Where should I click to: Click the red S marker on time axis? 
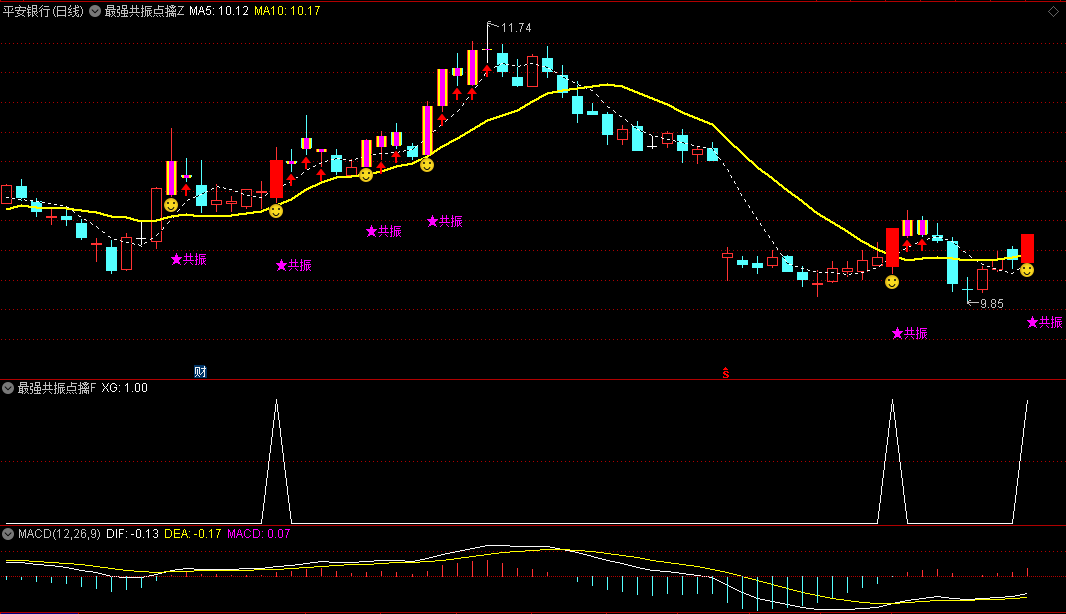pos(725,373)
